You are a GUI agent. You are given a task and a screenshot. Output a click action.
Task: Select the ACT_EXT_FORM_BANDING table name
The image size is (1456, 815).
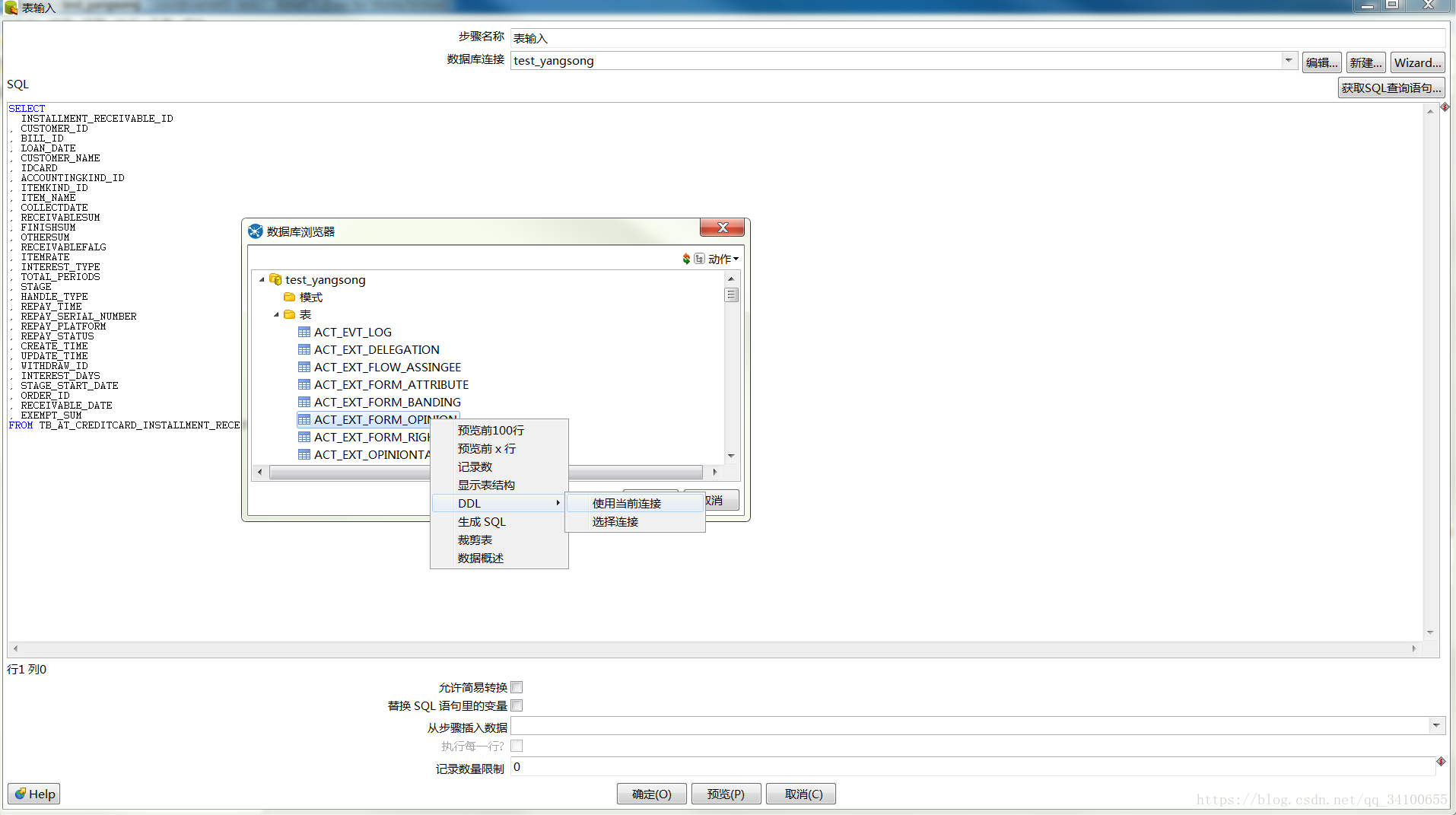(x=387, y=402)
